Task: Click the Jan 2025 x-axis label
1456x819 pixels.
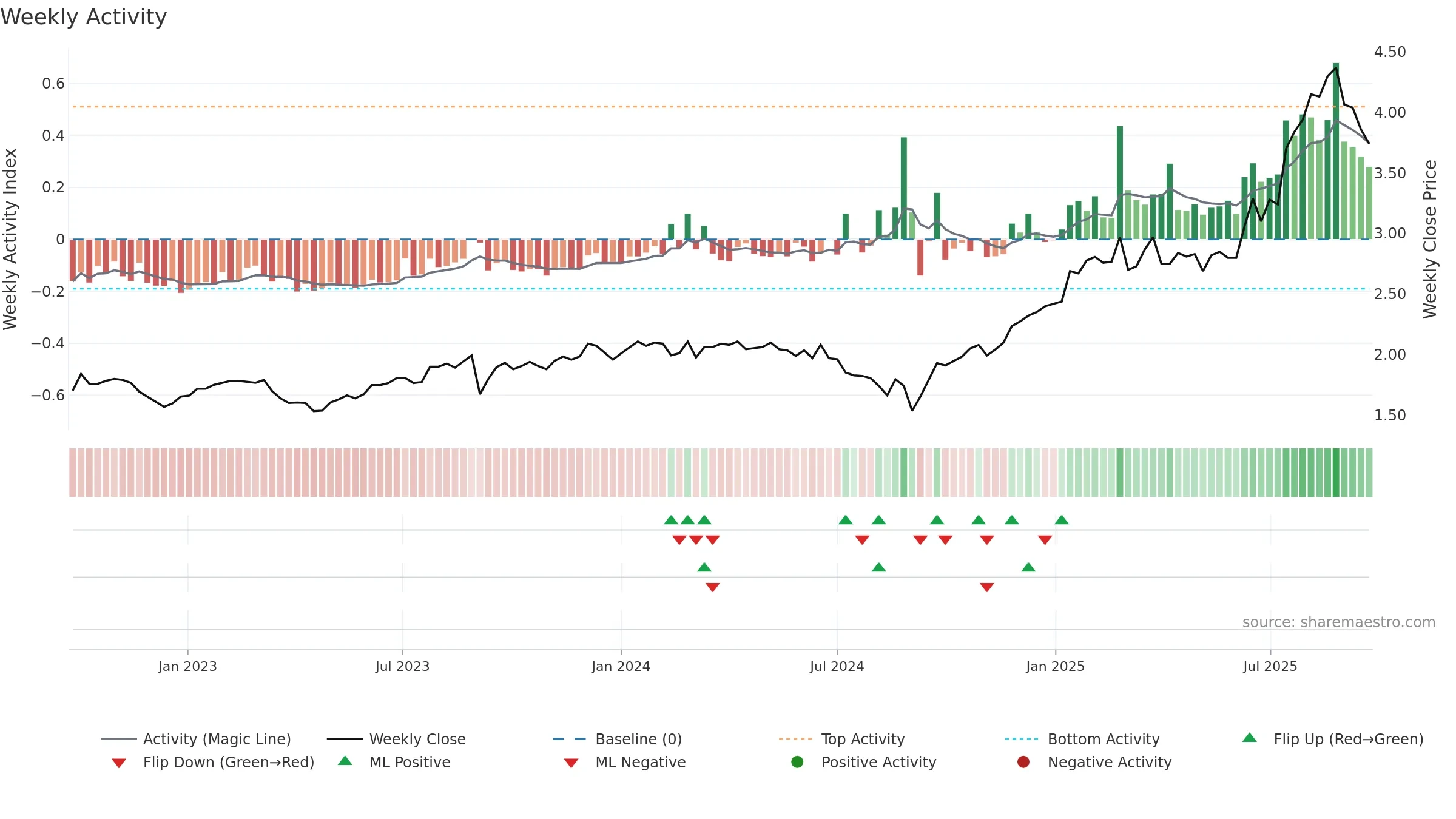Action: click(1055, 666)
